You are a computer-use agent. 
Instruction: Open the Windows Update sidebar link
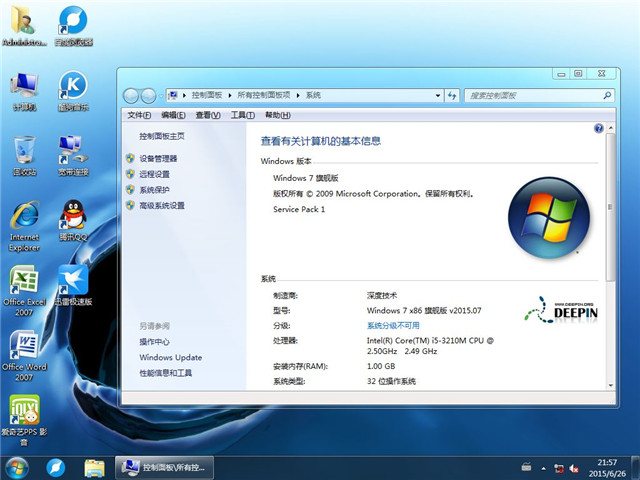171,357
